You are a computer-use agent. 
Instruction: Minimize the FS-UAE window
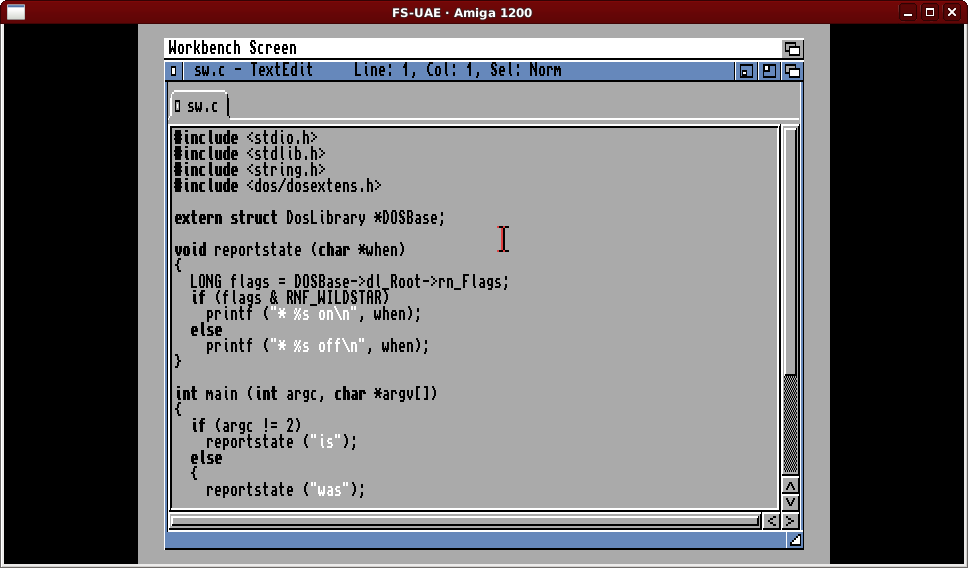[908, 12]
